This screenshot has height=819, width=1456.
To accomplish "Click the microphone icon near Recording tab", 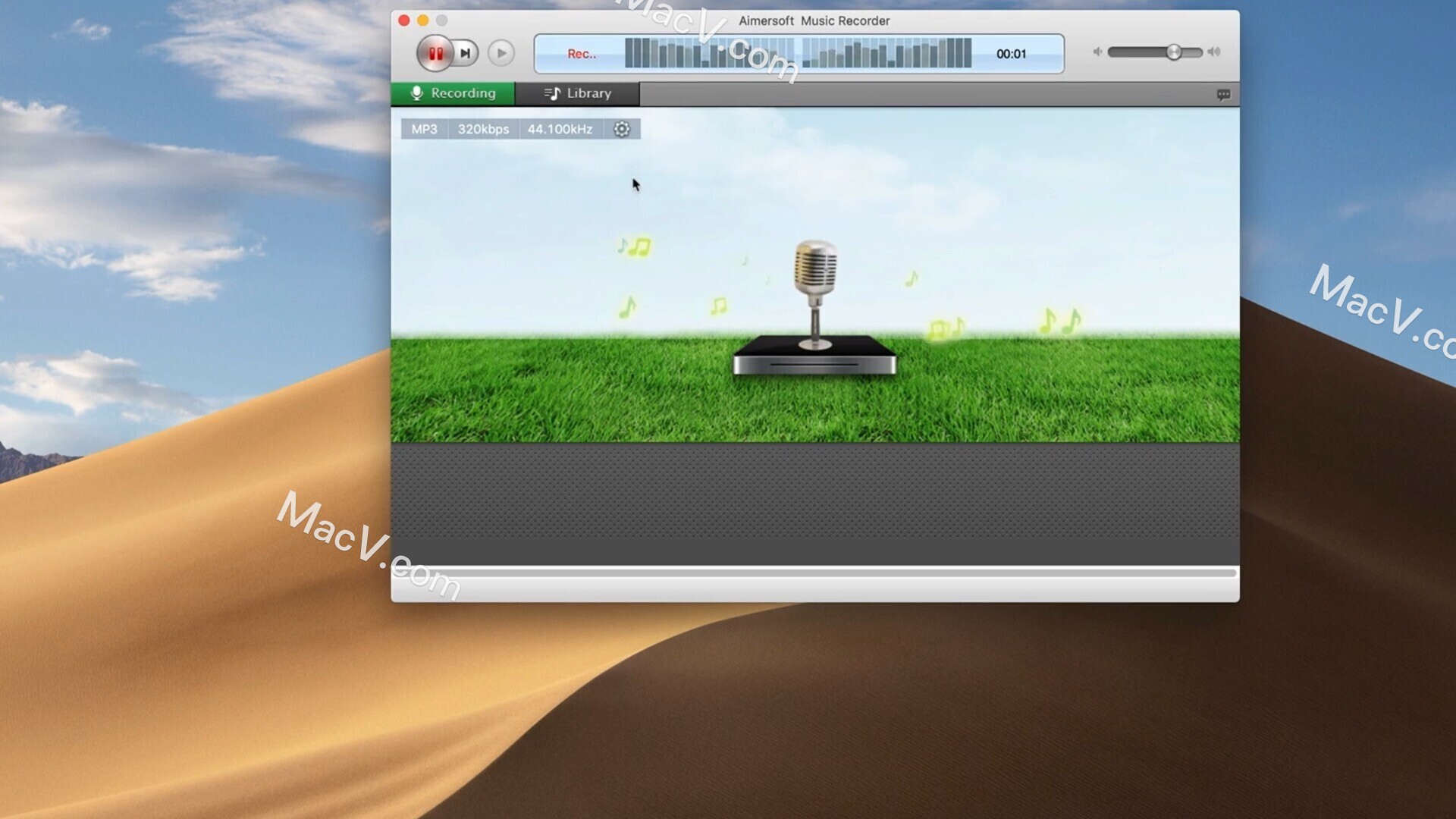I will point(415,92).
